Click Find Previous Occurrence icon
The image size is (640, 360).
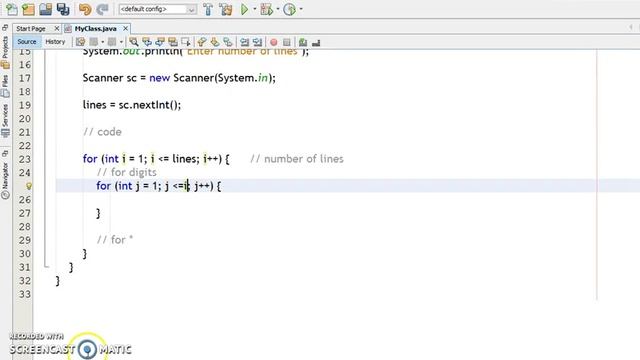(147, 42)
